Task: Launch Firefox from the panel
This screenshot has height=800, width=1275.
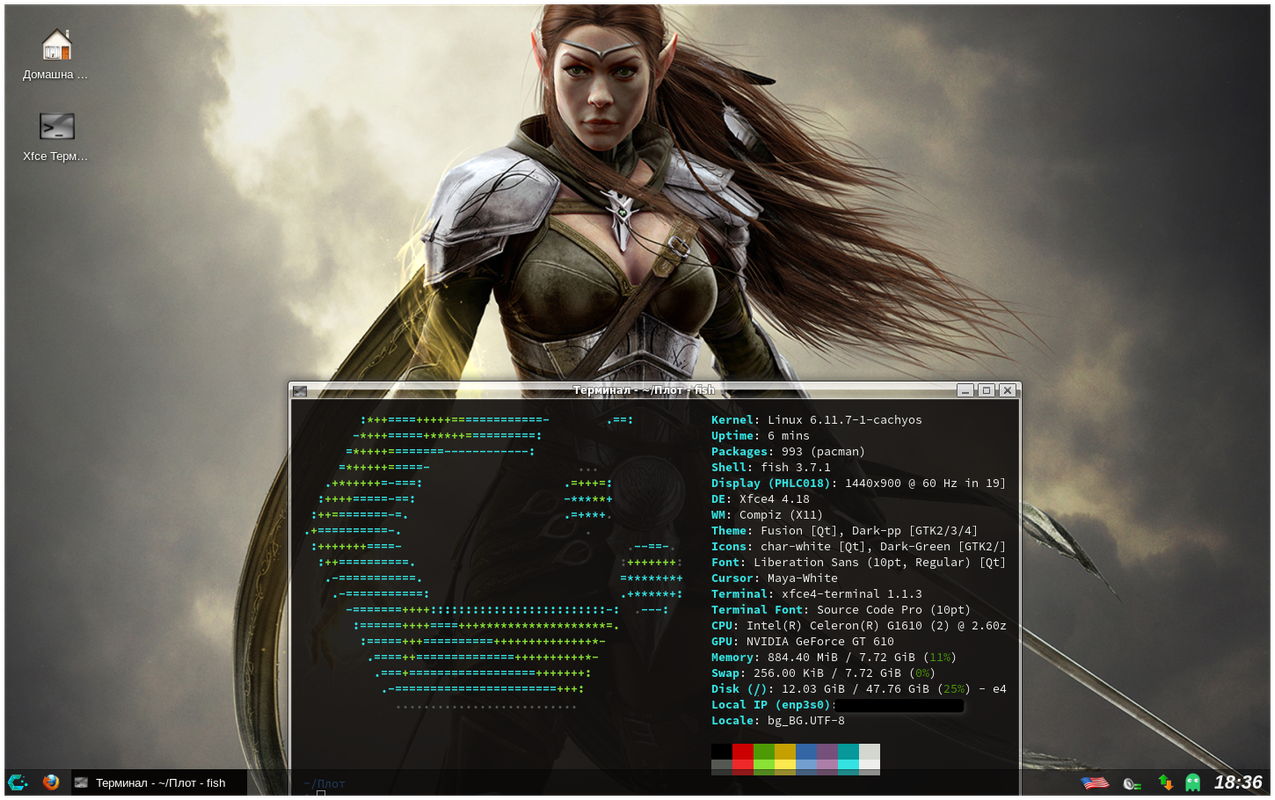Action: [x=51, y=782]
